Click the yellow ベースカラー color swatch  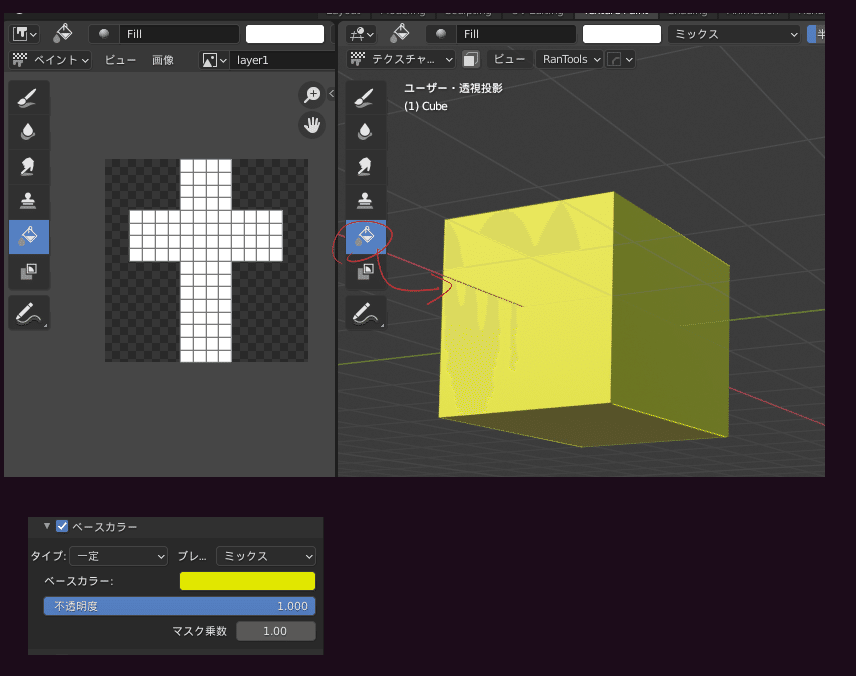coord(247,581)
